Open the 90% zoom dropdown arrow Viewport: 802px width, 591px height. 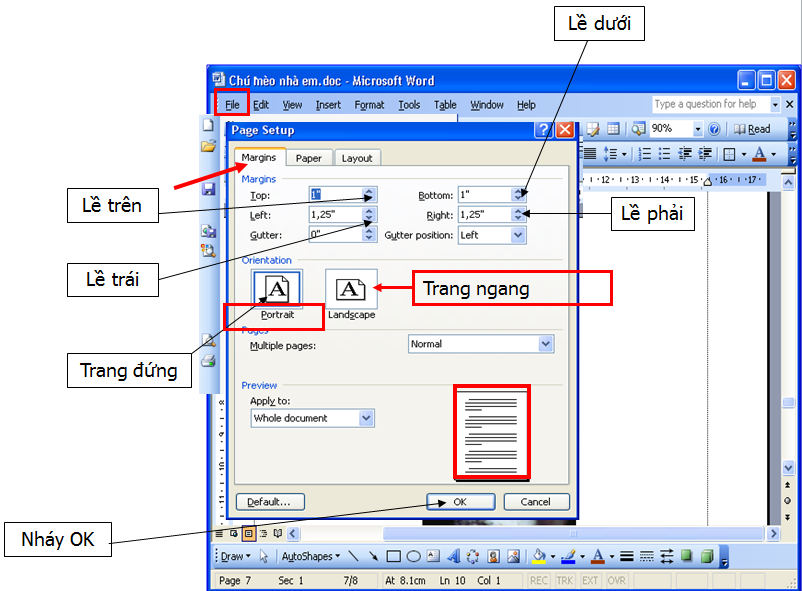698,129
